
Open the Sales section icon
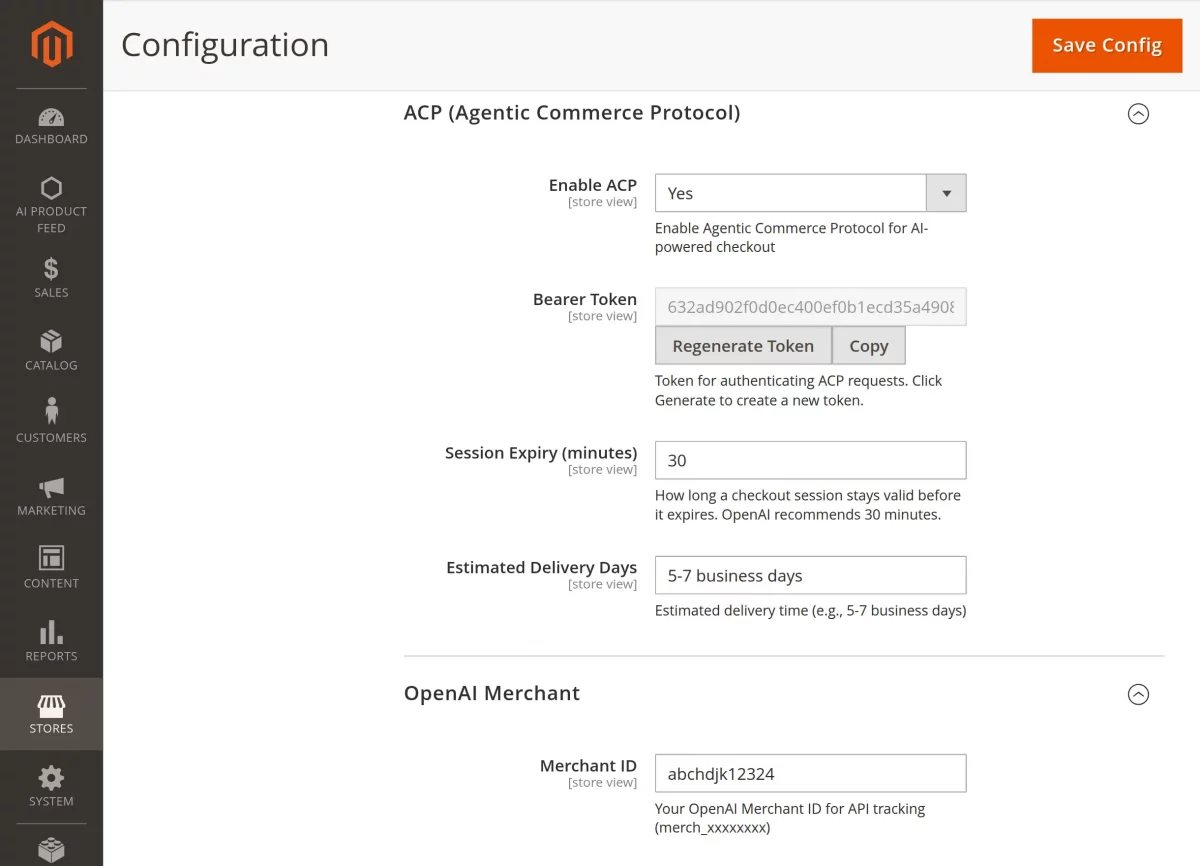(51, 269)
